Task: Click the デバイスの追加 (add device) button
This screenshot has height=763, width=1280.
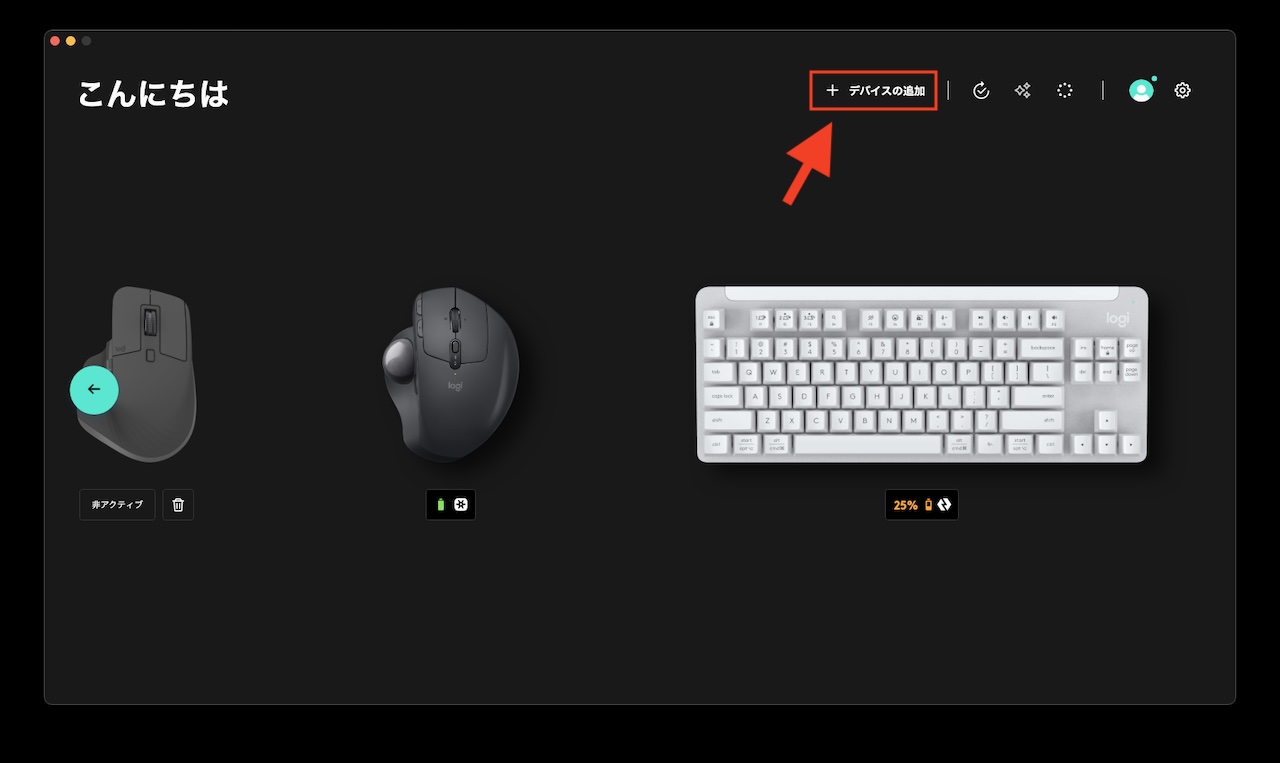Action: point(873,91)
